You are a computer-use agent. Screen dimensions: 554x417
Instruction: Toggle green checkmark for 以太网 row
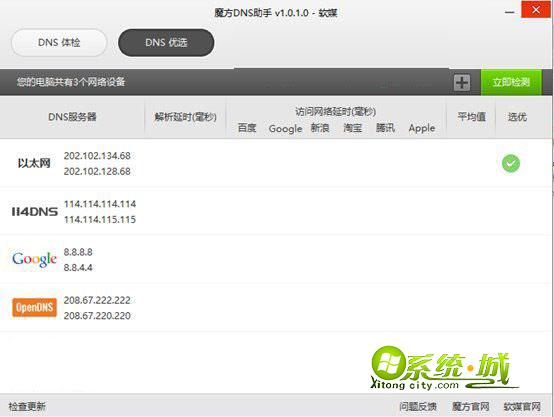tap(511, 163)
